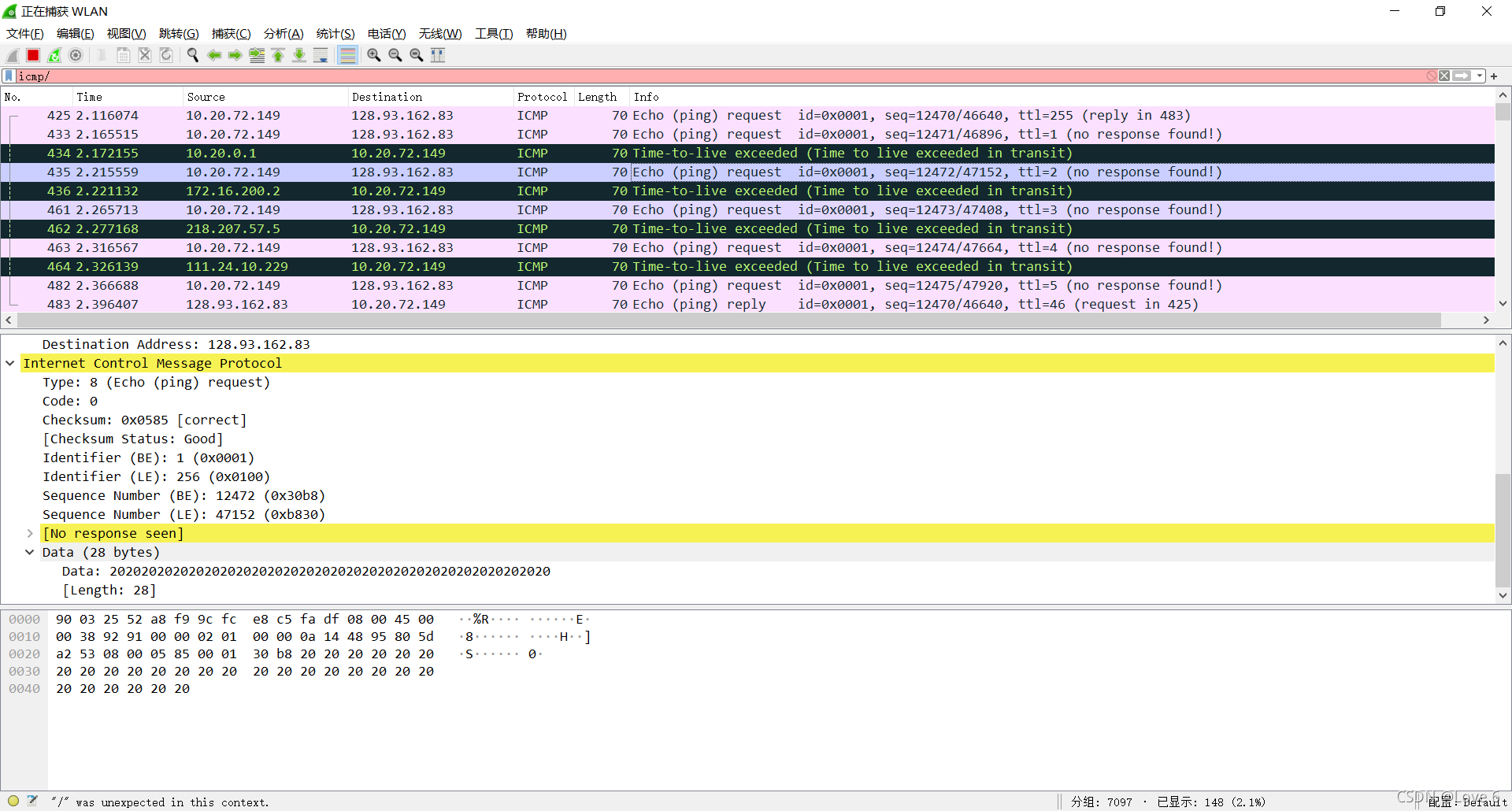Jump to the last packet
Image resolution: width=1512 pixels, height=811 pixels.
[299, 55]
